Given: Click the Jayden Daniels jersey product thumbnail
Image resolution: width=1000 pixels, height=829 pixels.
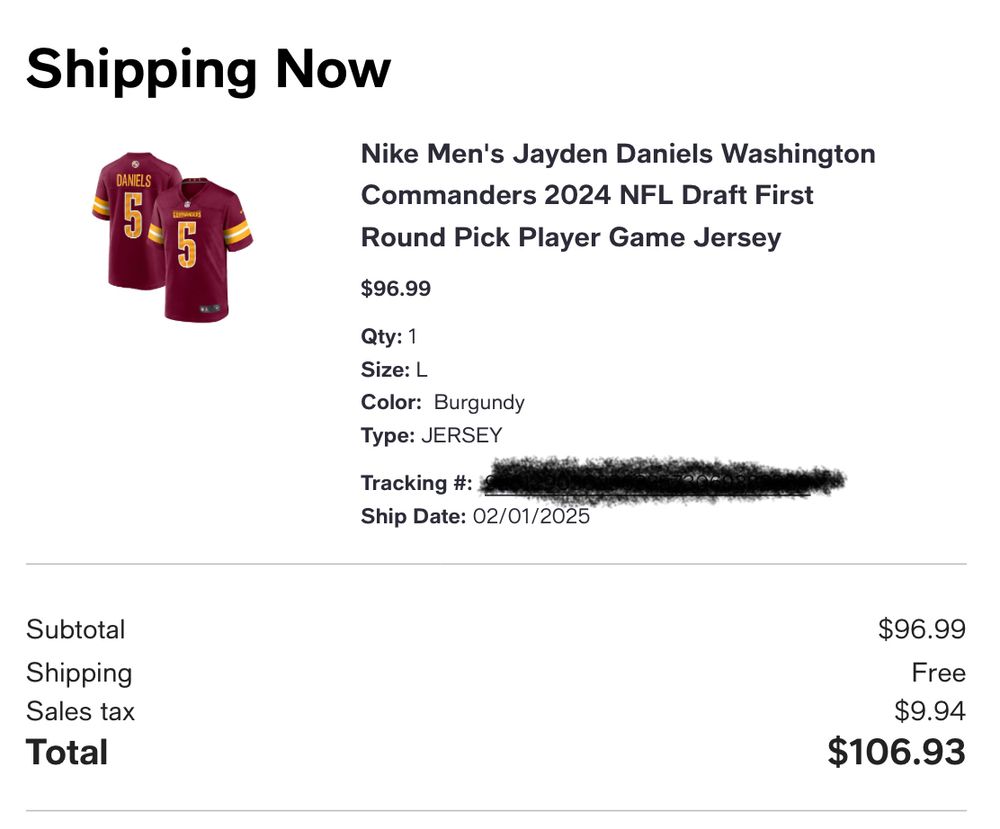Looking at the screenshot, I should click(x=172, y=236).
